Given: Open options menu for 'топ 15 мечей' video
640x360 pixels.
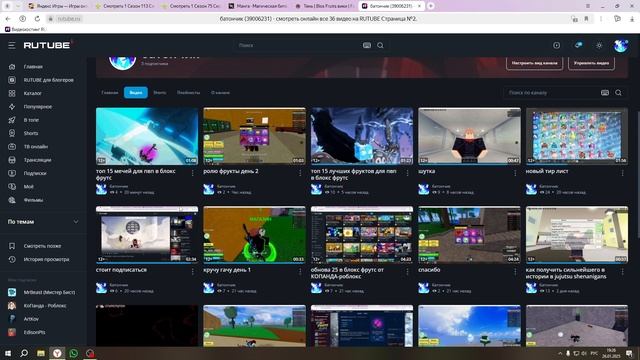Looking at the screenshot, I should click(x=193, y=173).
